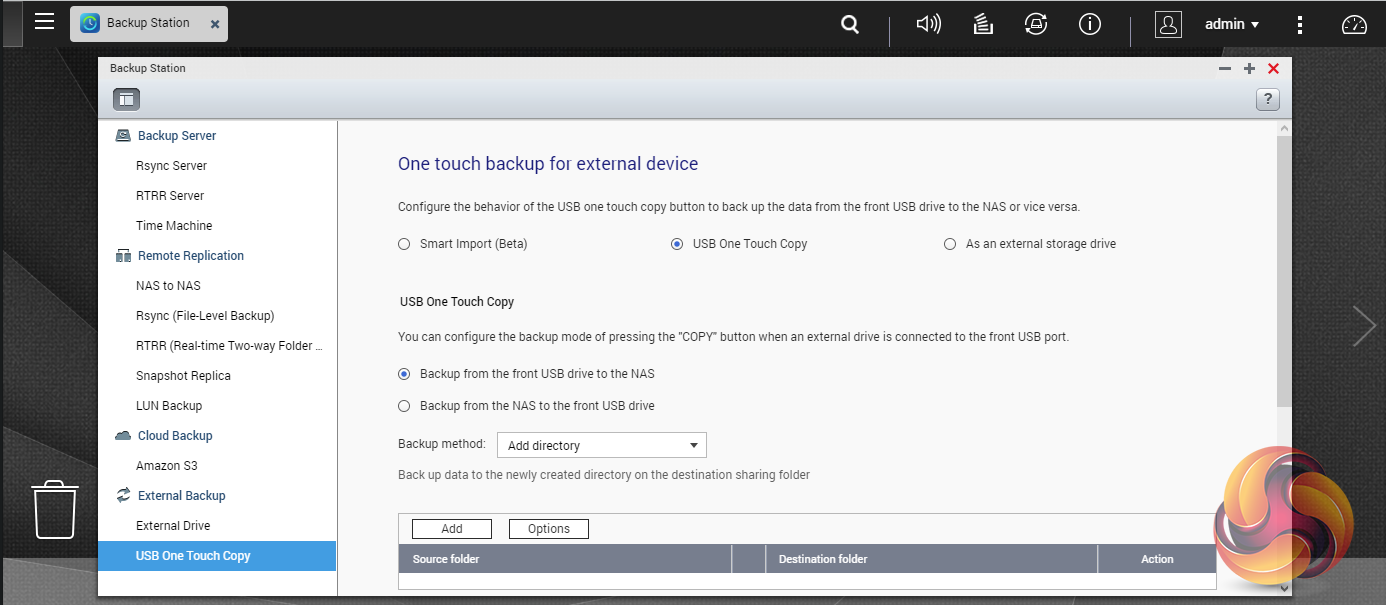Click the search magnifier icon

pyautogui.click(x=850, y=25)
